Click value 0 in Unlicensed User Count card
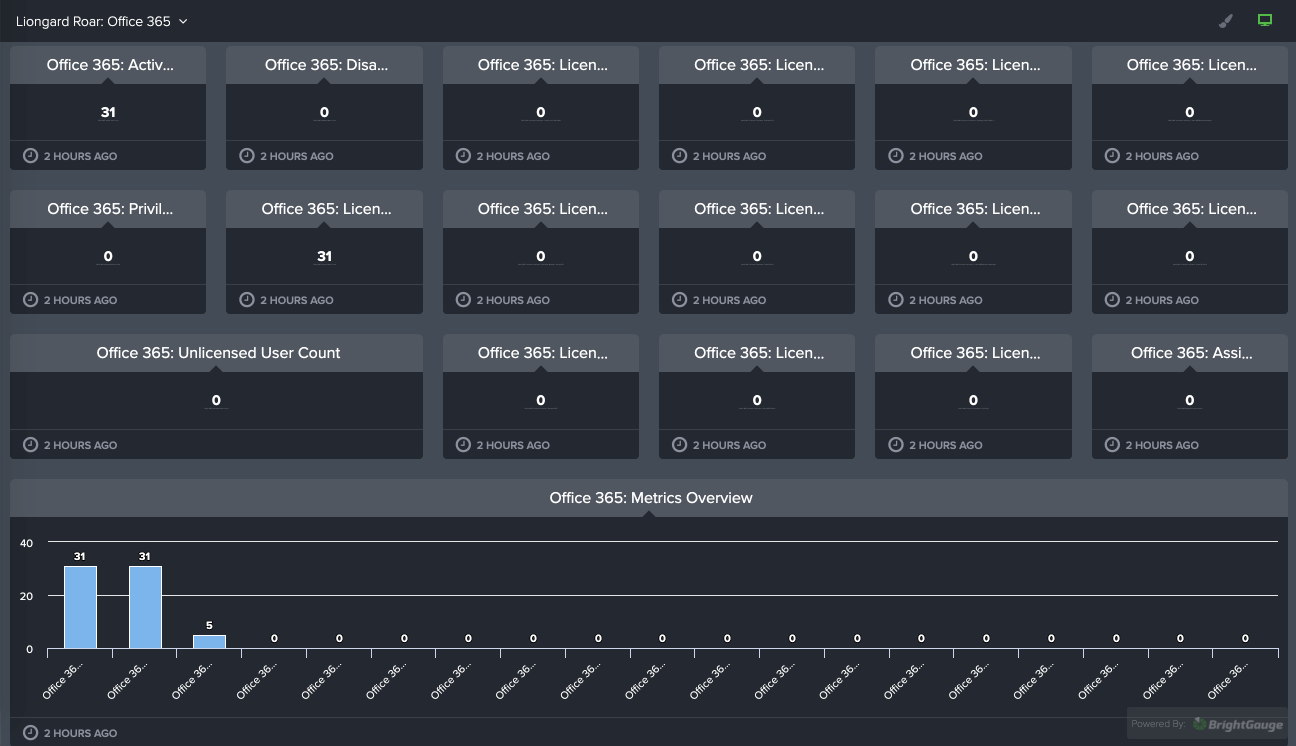Viewport: 1296px width, 746px height. click(216, 400)
